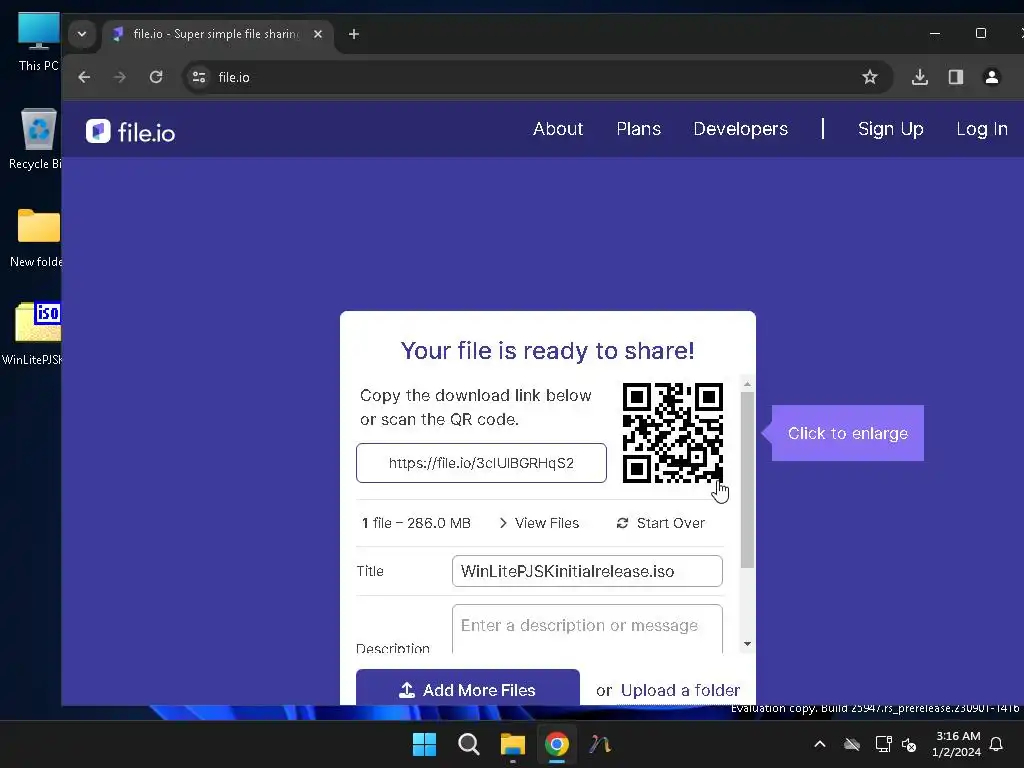Open notifications bell icon
This screenshot has width=1024, height=768.
coord(996,744)
